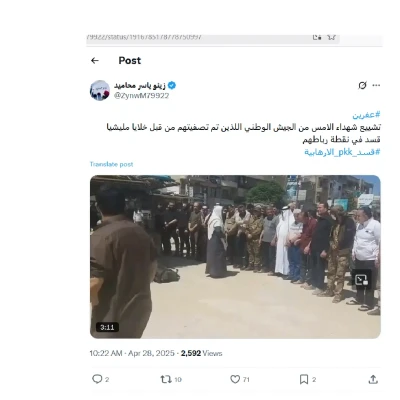Repost using the retweet icon

click(x=166, y=379)
